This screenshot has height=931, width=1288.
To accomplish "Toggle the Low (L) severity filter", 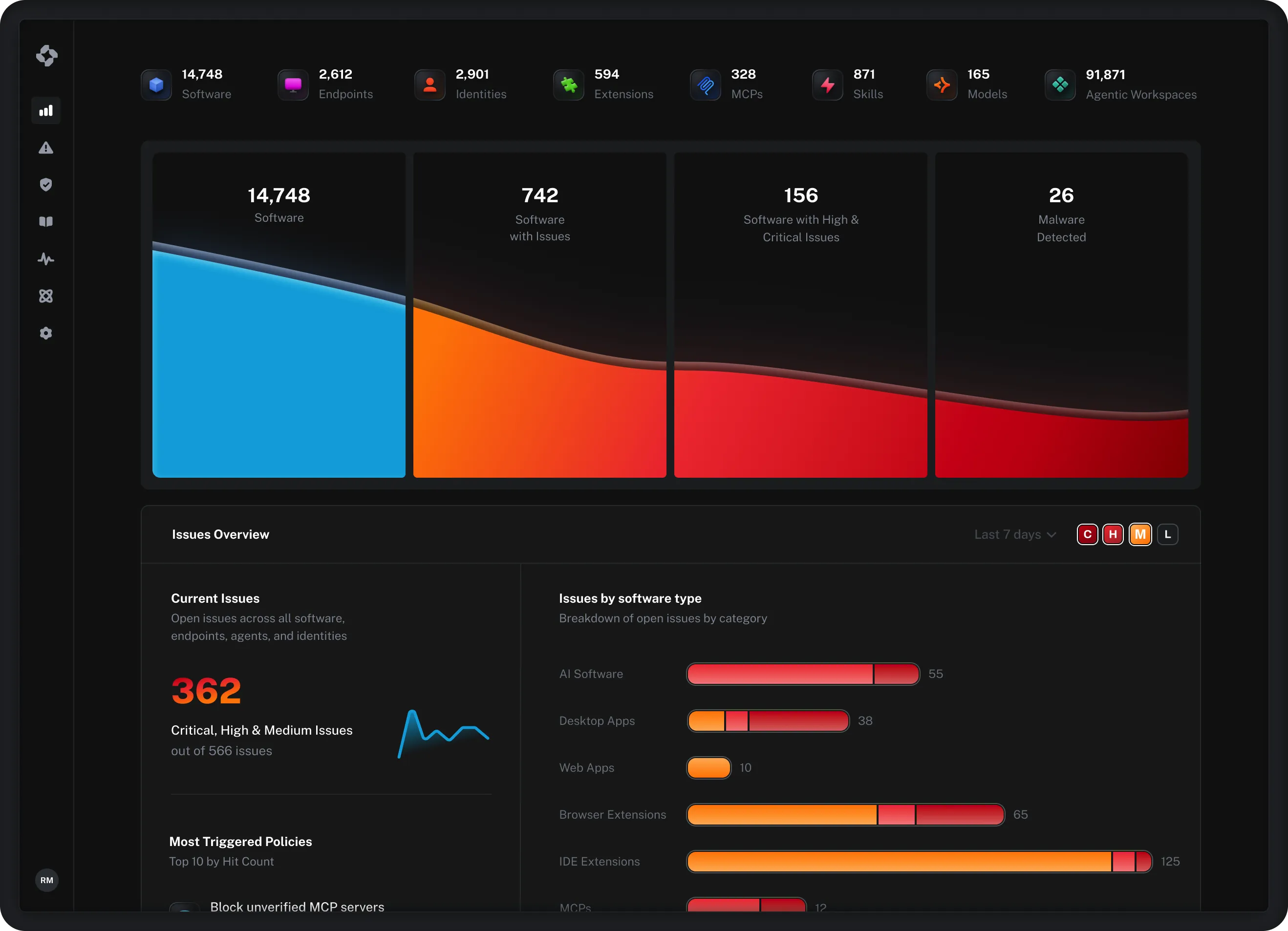I will pyautogui.click(x=1168, y=534).
